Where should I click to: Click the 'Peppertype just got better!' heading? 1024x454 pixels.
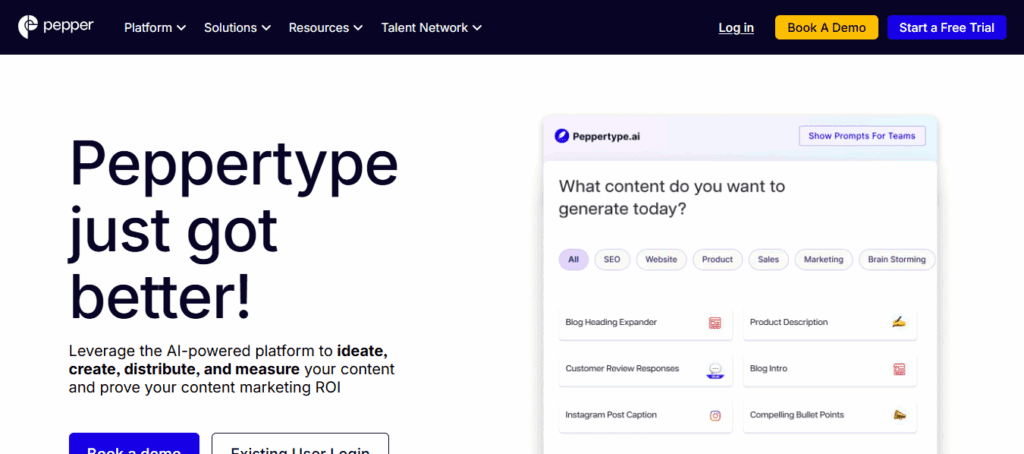233,232
